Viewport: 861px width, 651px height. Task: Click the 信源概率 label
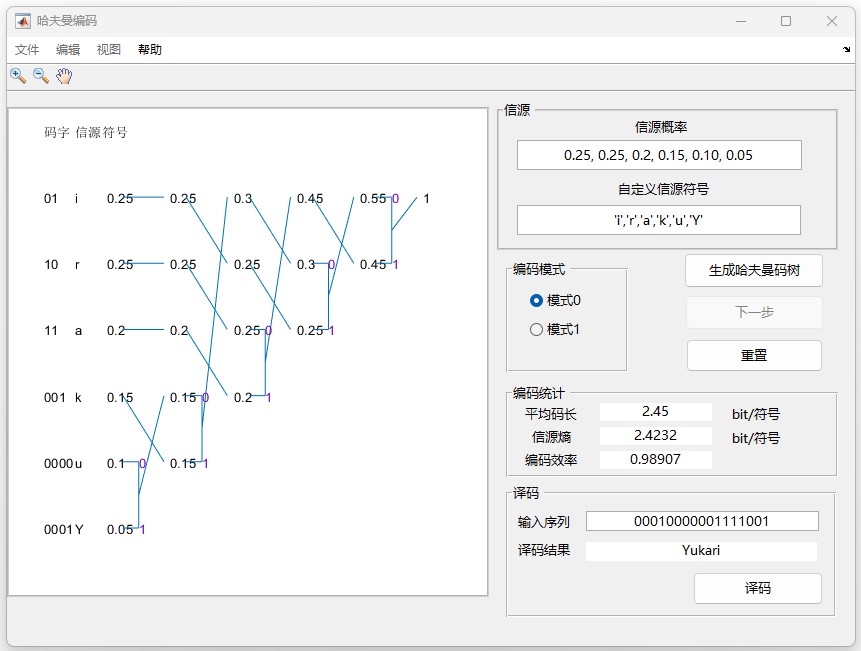coord(661,127)
